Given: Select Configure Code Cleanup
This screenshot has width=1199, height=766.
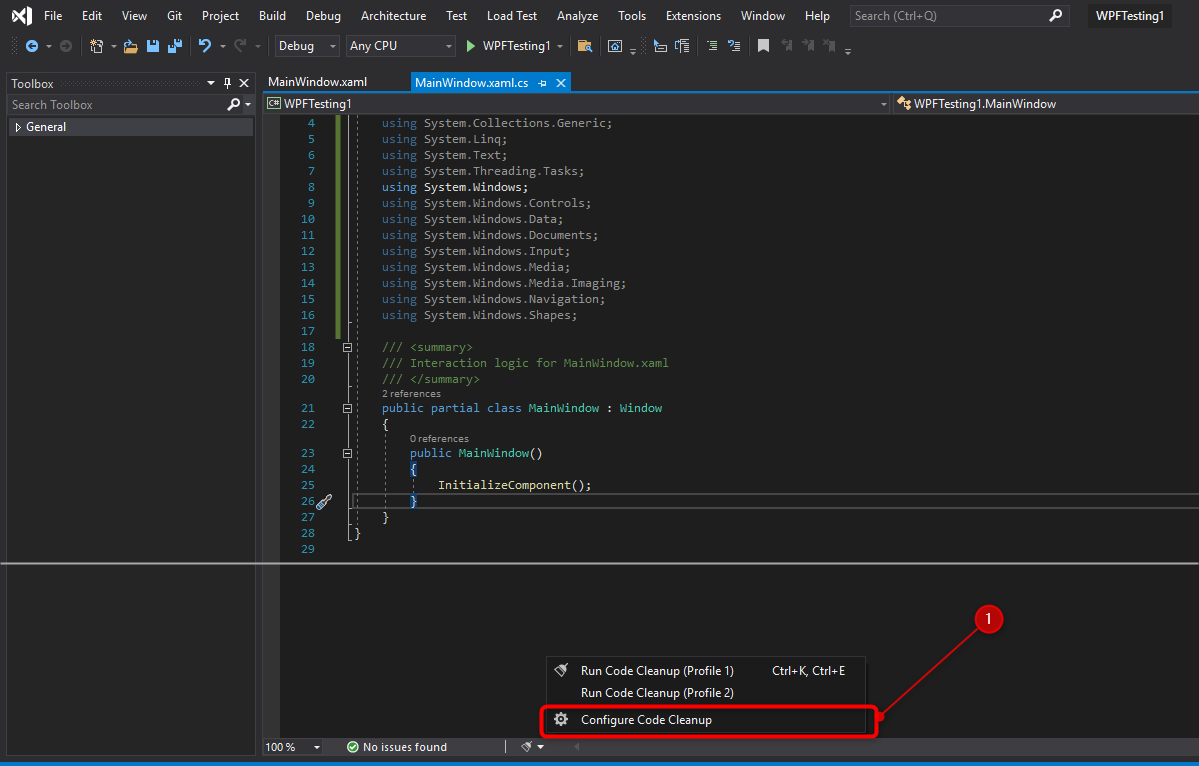Looking at the screenshot, I should pos(646,720).
